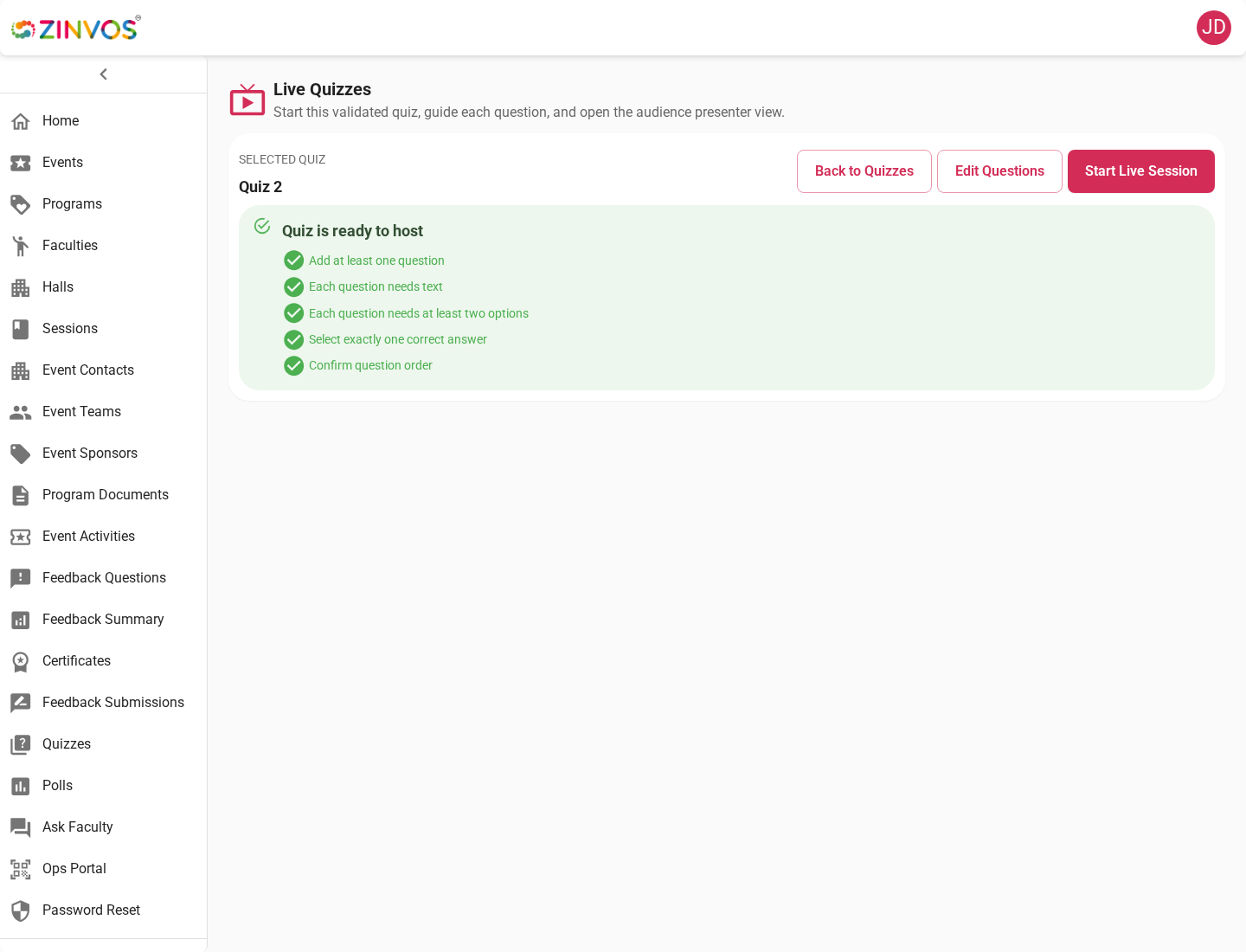
Task: Navigate to Feedback Submissions
Action: (104, 703)
